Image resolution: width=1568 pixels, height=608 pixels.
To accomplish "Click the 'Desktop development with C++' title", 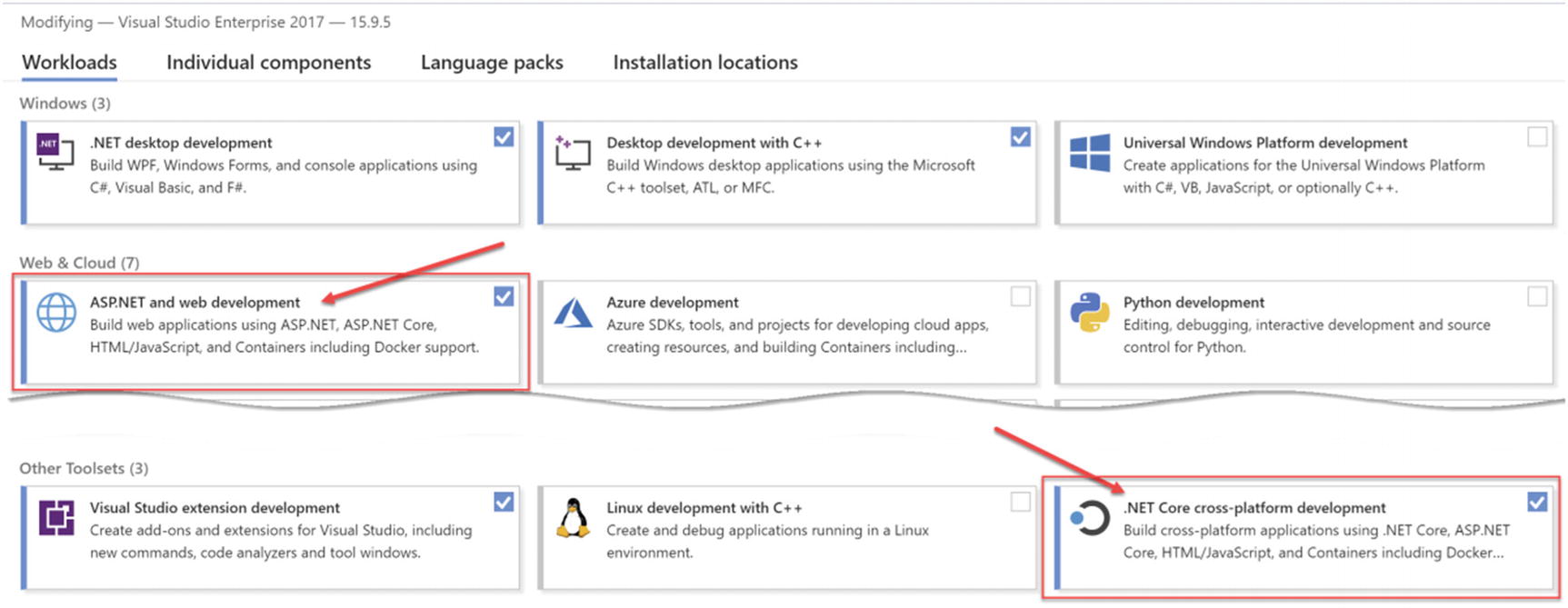I will (714, 143).
